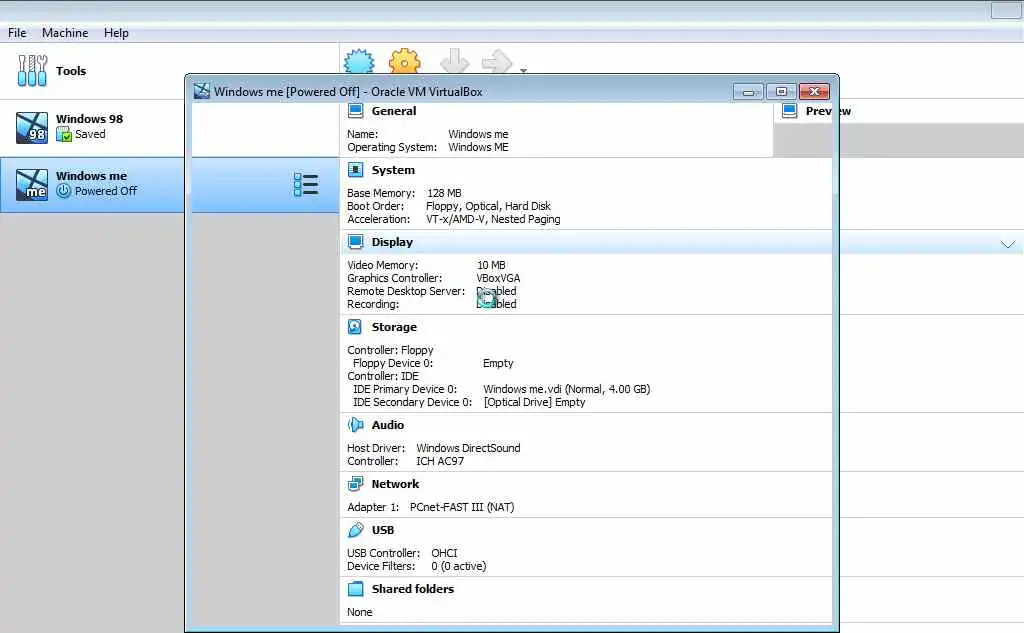The width and height of the screenshot is (1024, 633).
Task: Click the blue New machine toolbar icon
Action: coord(359,61)
